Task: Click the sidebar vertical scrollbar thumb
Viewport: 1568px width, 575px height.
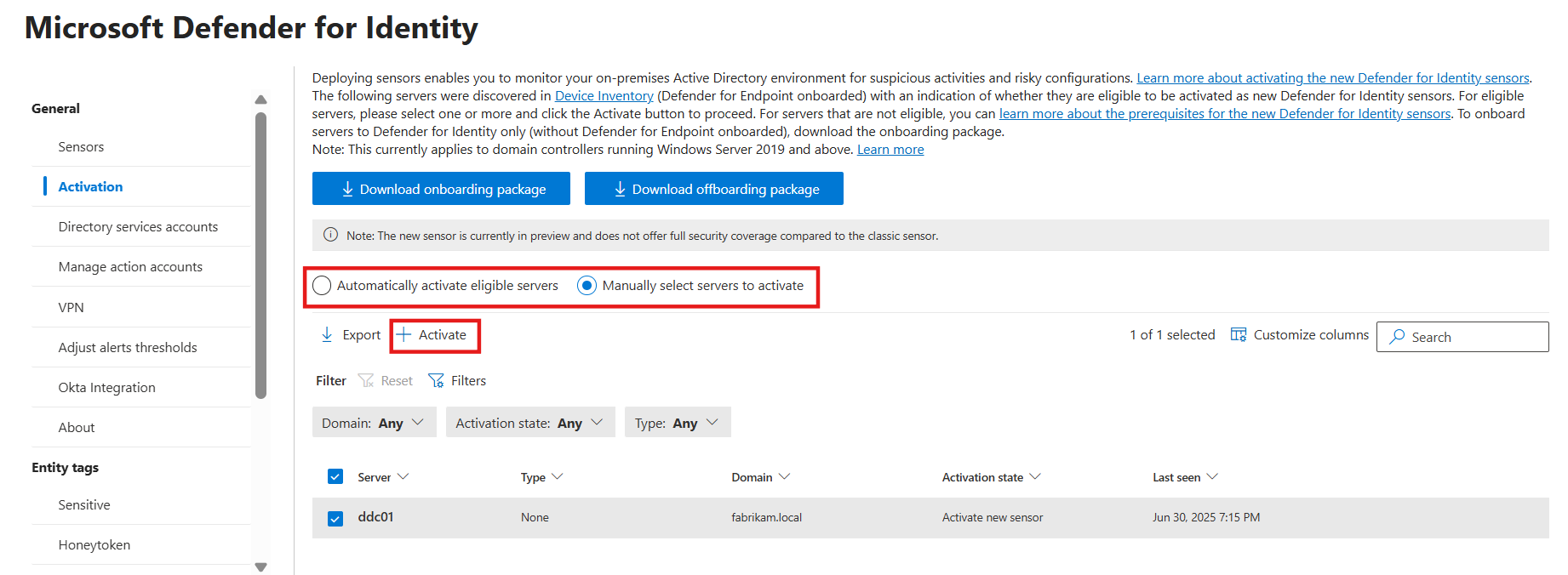Action: 261,255
